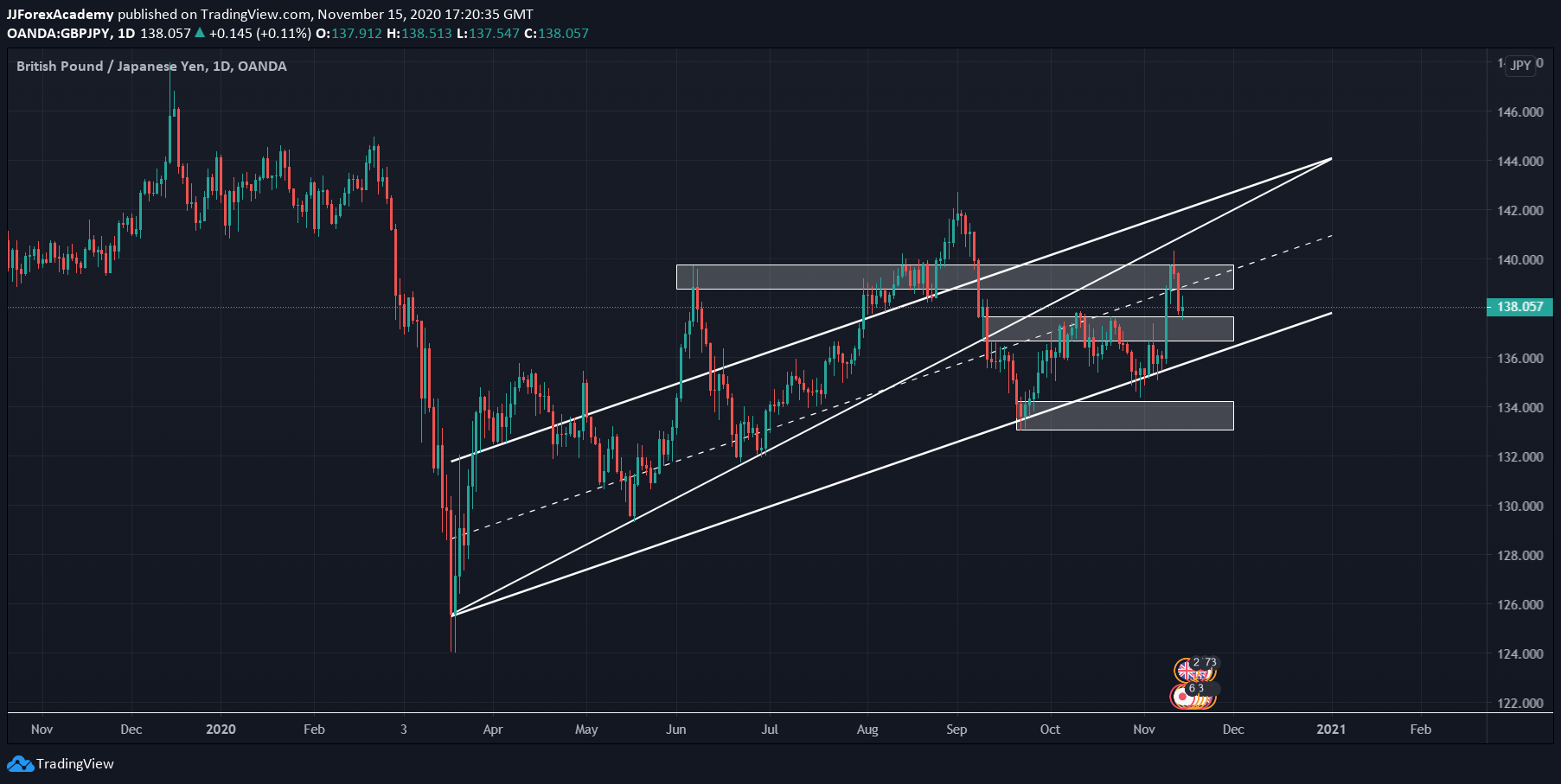Click the 140.000 price axis label
The image size is (1561, 784).
[1520, 260]
